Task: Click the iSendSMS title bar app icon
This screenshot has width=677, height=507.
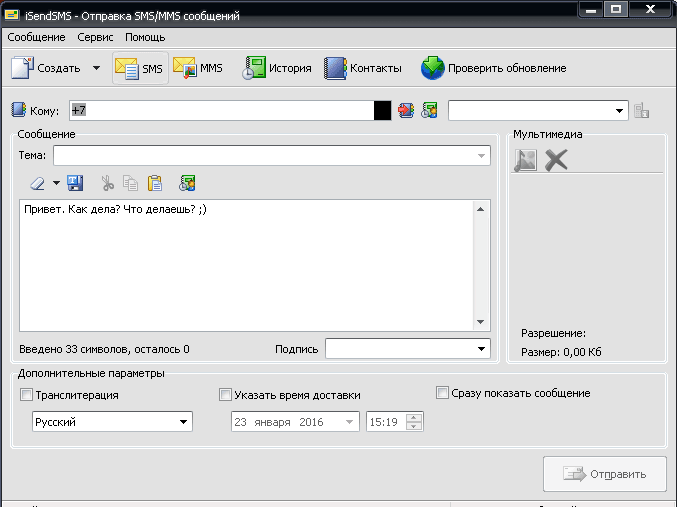Action: 12,15
